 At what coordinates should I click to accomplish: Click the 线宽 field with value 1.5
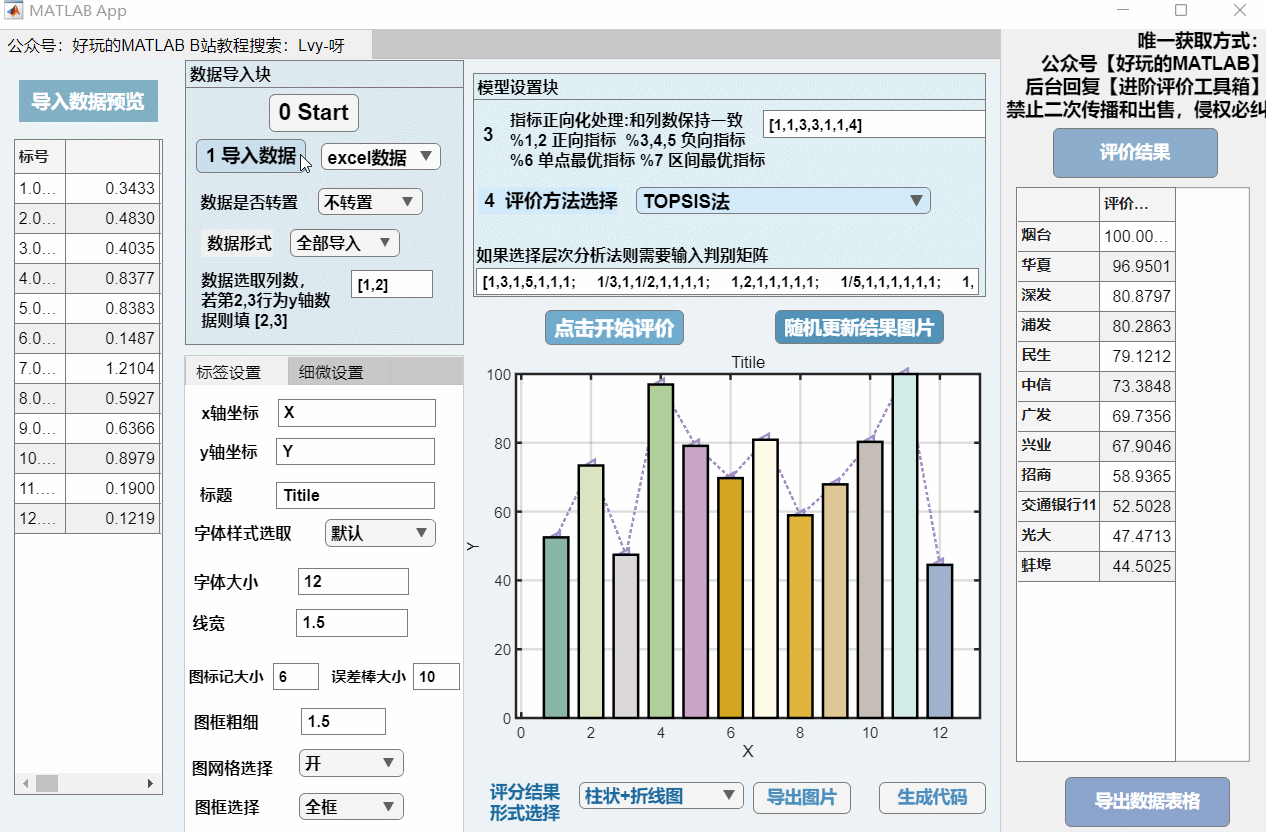coord(352,622)
